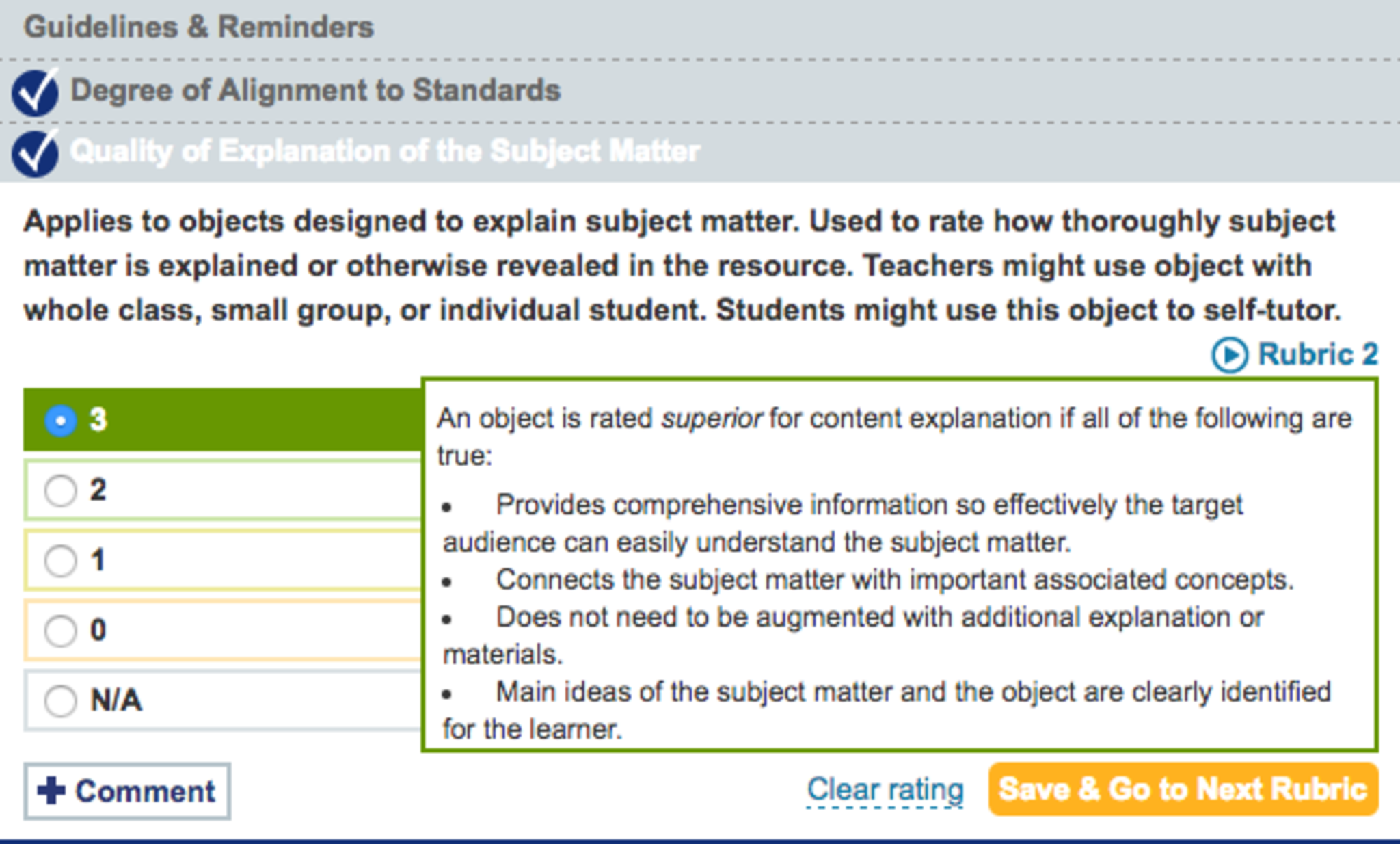Image resolution: width=1400 pixels, height=844 pixels.
Task: Open the Rubric 2 link
Action: point(1317,354)
